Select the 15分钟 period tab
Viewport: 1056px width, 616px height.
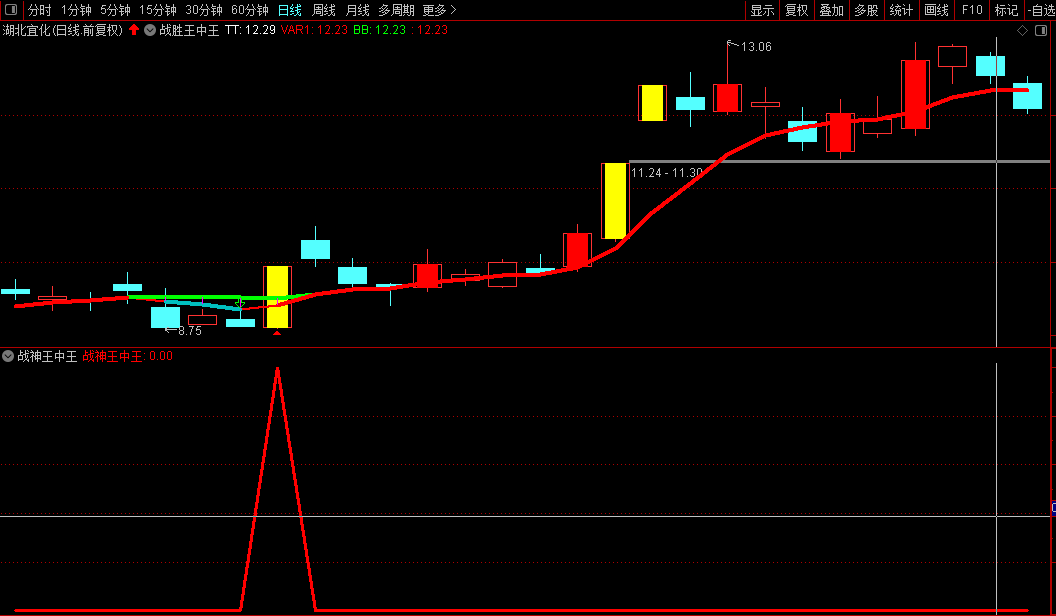coord(158,10)
